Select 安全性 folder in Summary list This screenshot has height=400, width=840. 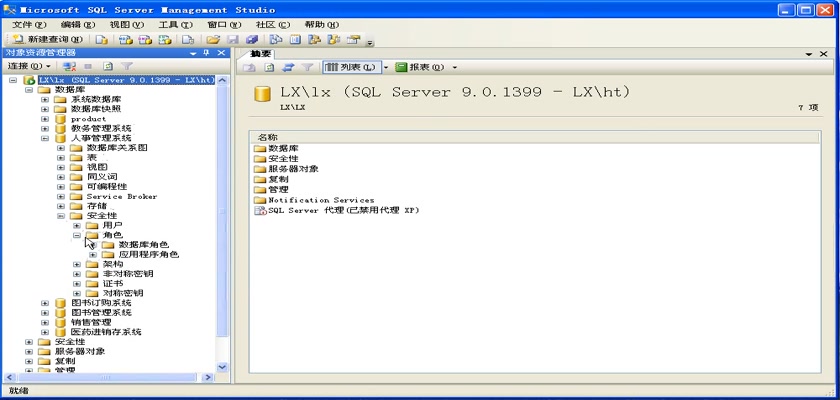tap(283, 159)
